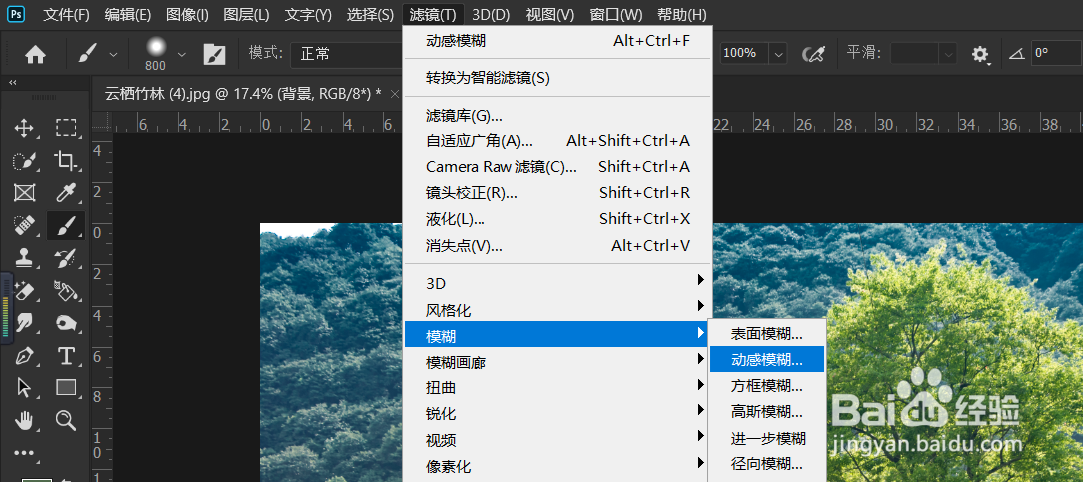Viewport: 1083px width, 482px height.
Task: Choose Camera Raw 滤镜(C)...
Action: coord(557,167)
